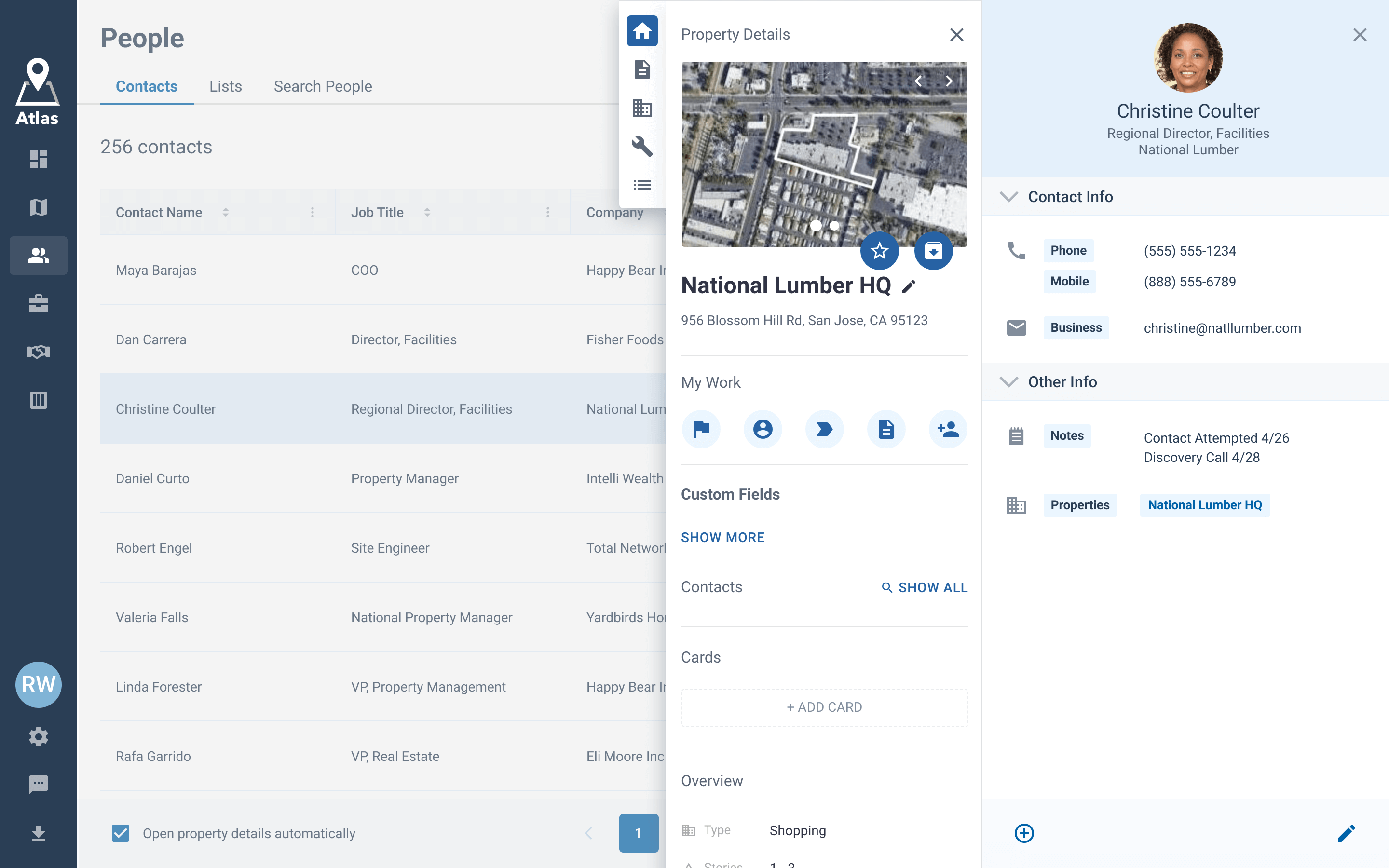Image resolution: width=1389 pixels, height=868 pixels.
Task: Open the map icon in left sidebar
Action: coord(38,207)
